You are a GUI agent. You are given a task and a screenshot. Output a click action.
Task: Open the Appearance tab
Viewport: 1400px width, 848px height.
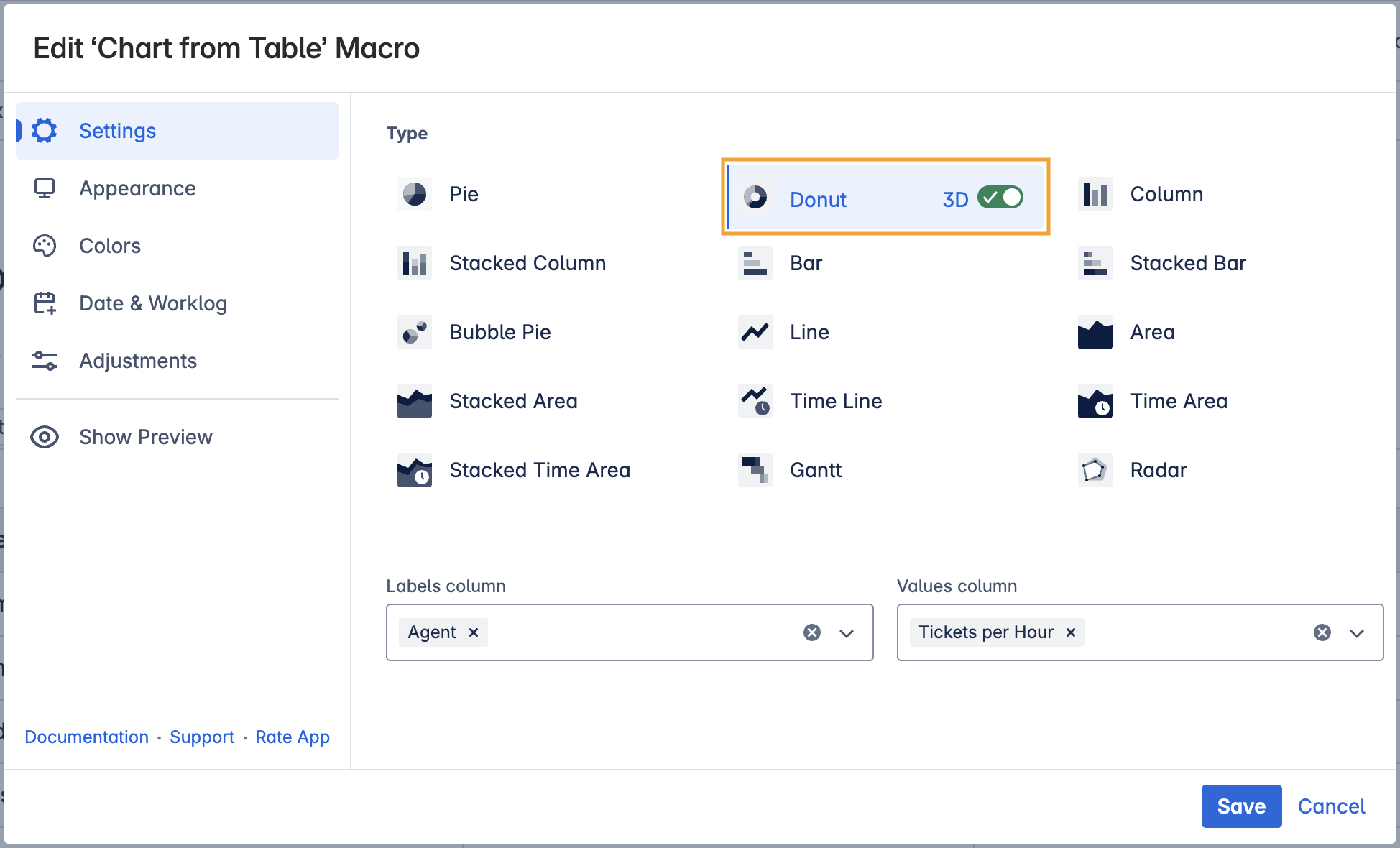pos(137,188)
